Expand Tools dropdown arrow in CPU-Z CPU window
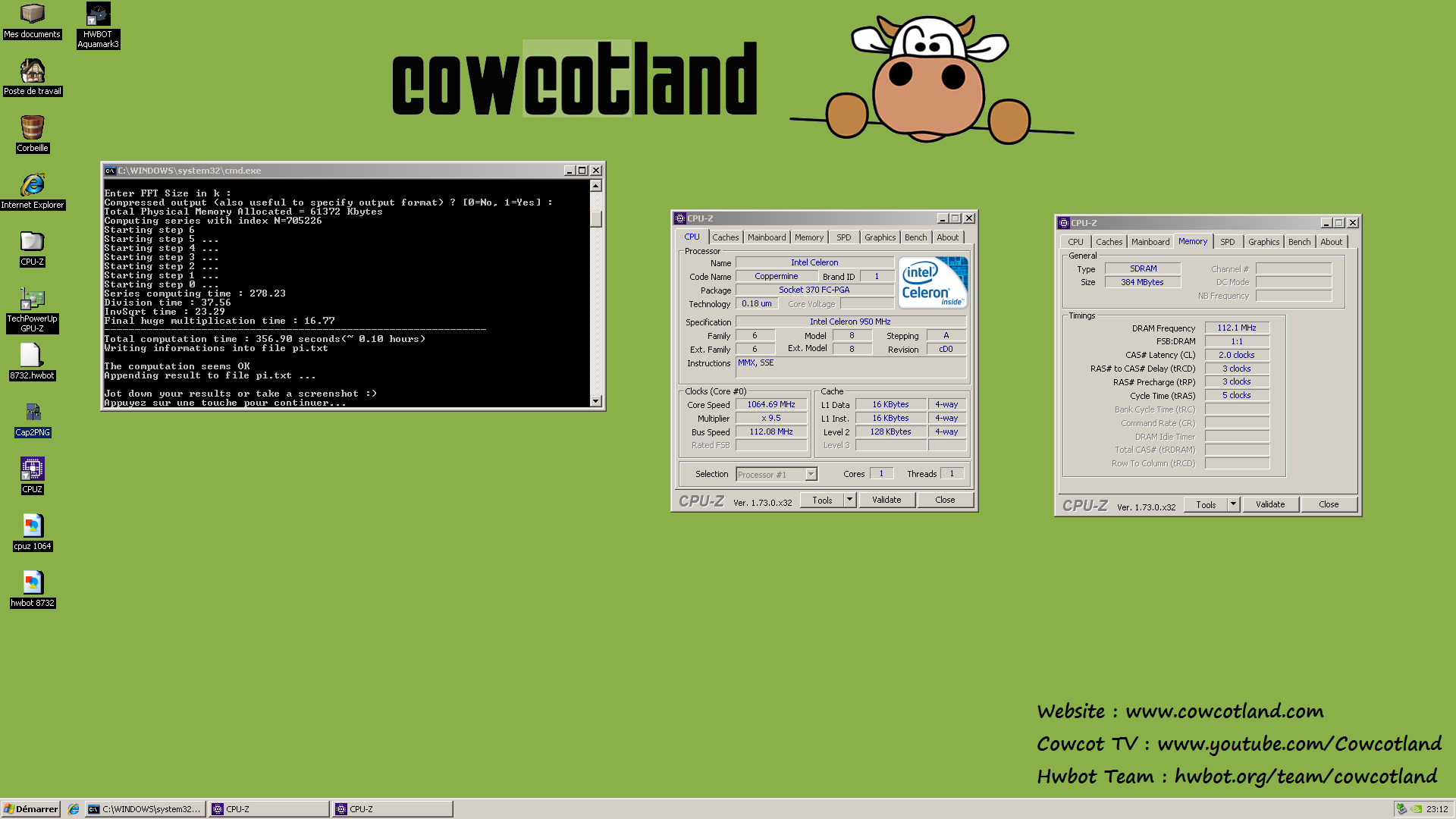Image resolution: width=1456 pixels, height=819 pixels. point(850,500)
